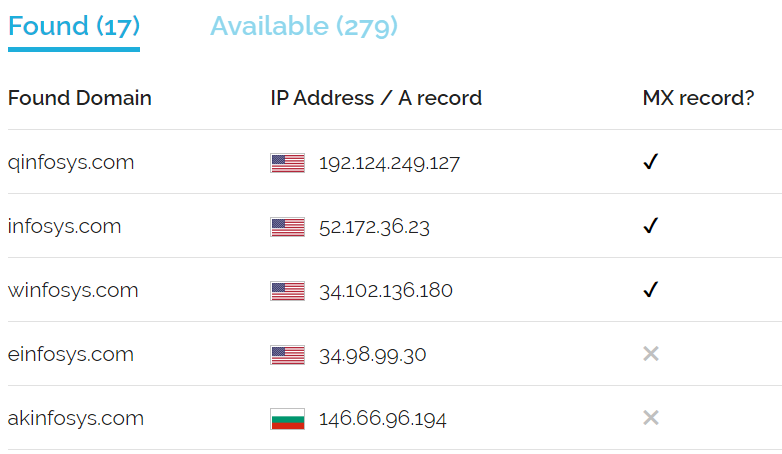Click the MX checkmark for qinfosys.com
Image resolution: width=782 pixels, height=454 pixels.
[651, 162]
